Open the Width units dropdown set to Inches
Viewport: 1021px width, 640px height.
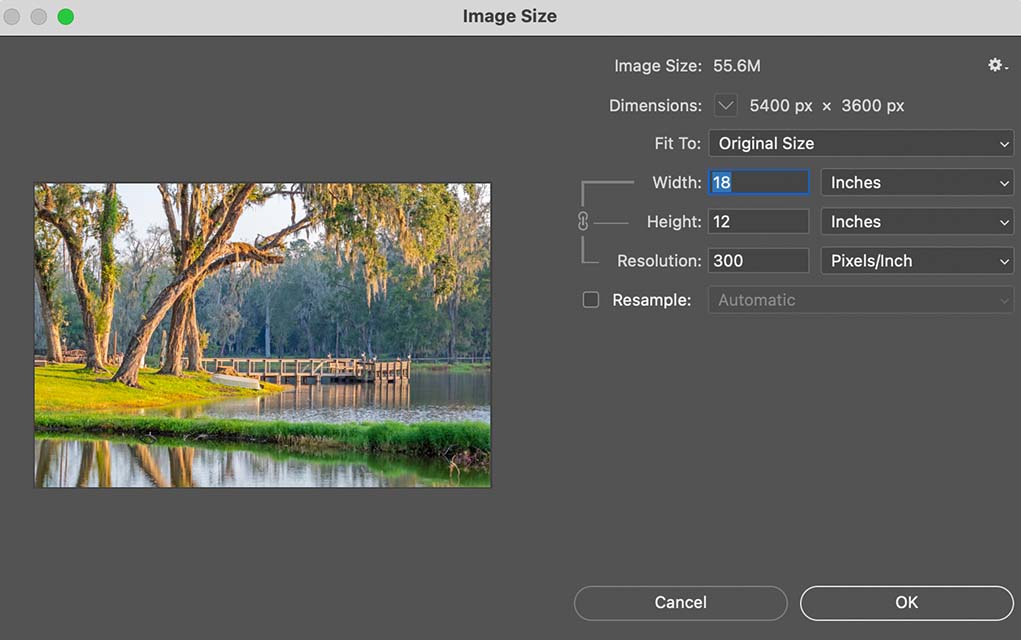[x=915, y=182]
